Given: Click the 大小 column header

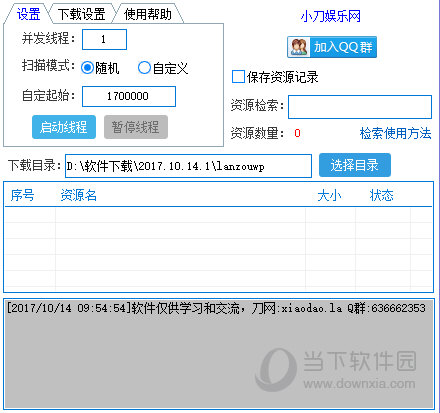Looking at the screenshot, I should click(329, 195).
